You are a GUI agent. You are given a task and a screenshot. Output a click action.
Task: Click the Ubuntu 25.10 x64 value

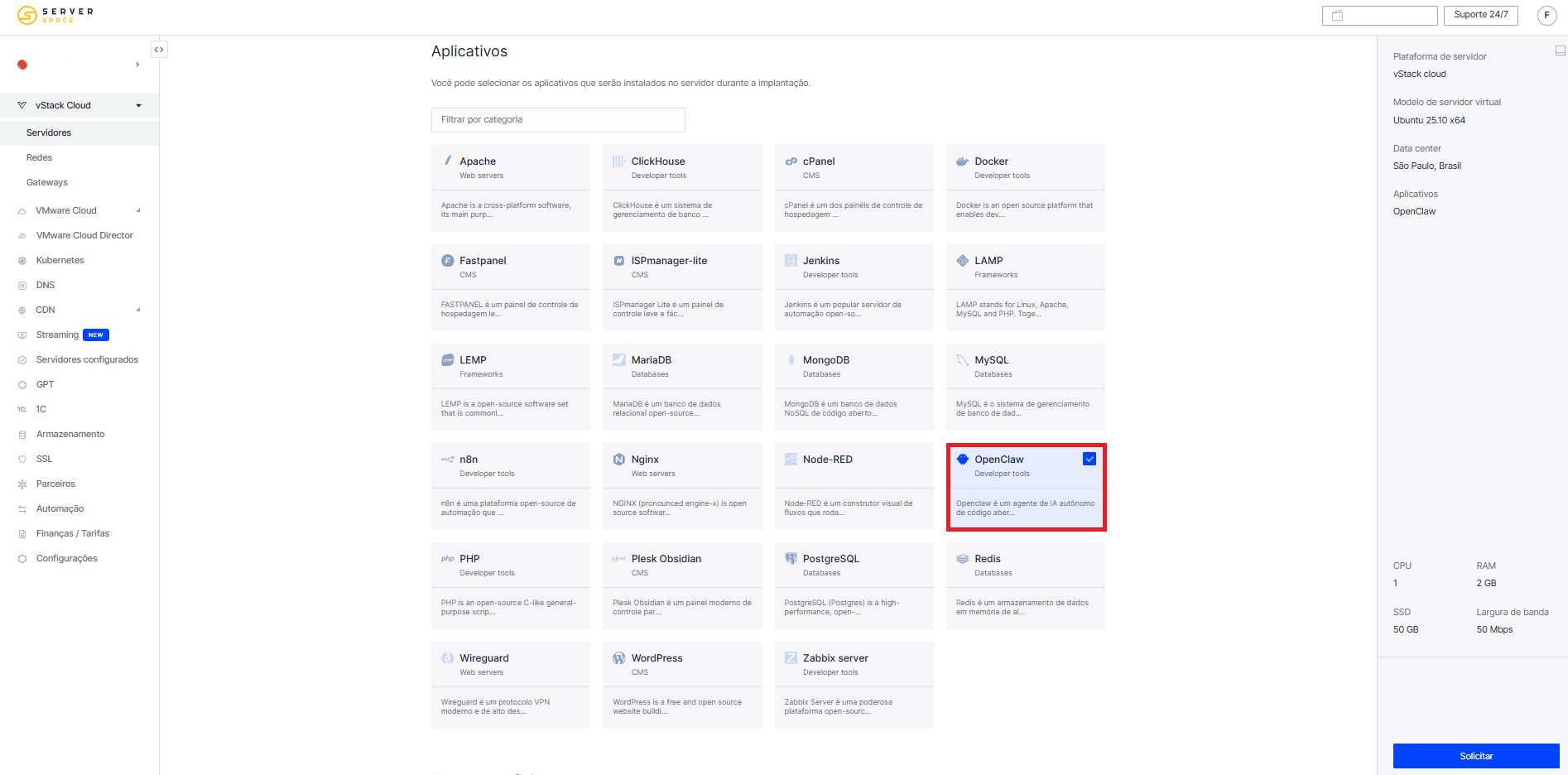pos(1429,120)
